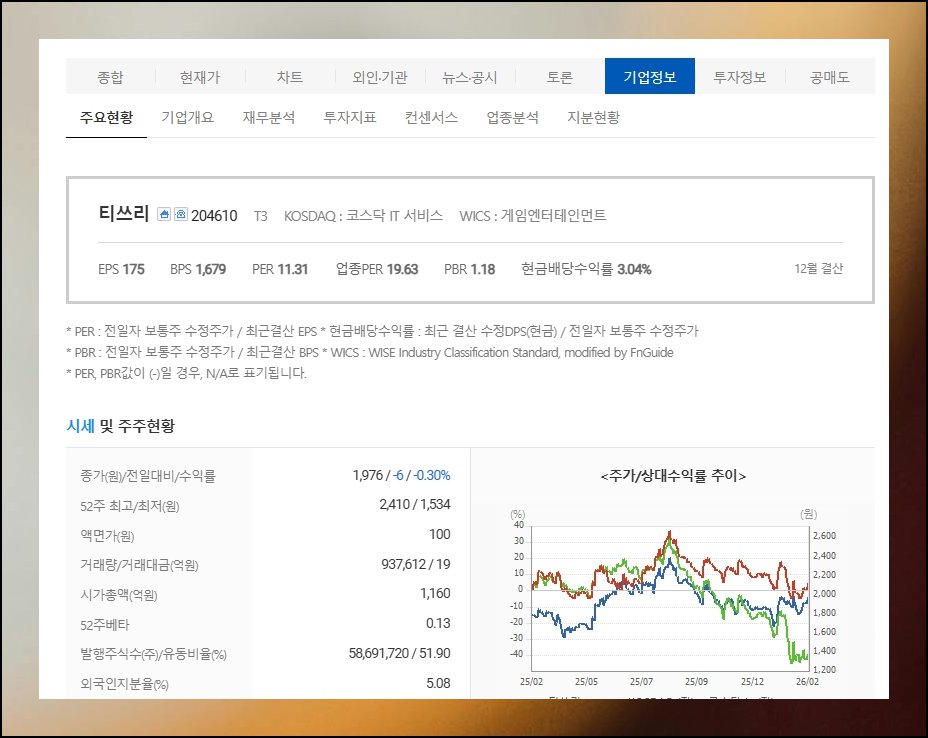Go to the 컨센서스 sub-tab
Screen dimensions: 928x738
[x=431, y=117]
